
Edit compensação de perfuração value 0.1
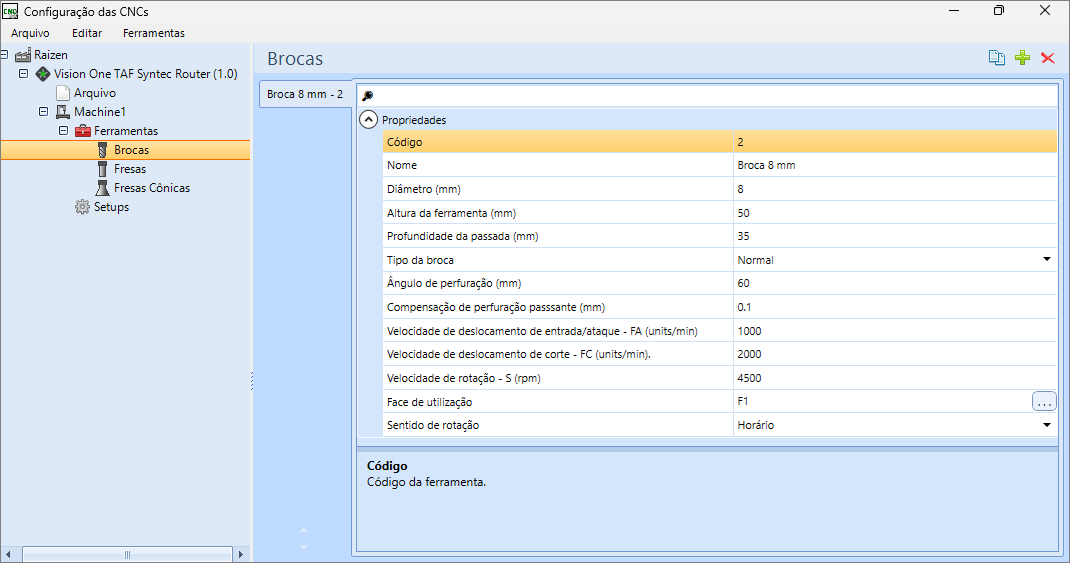(x=895, y=307)
